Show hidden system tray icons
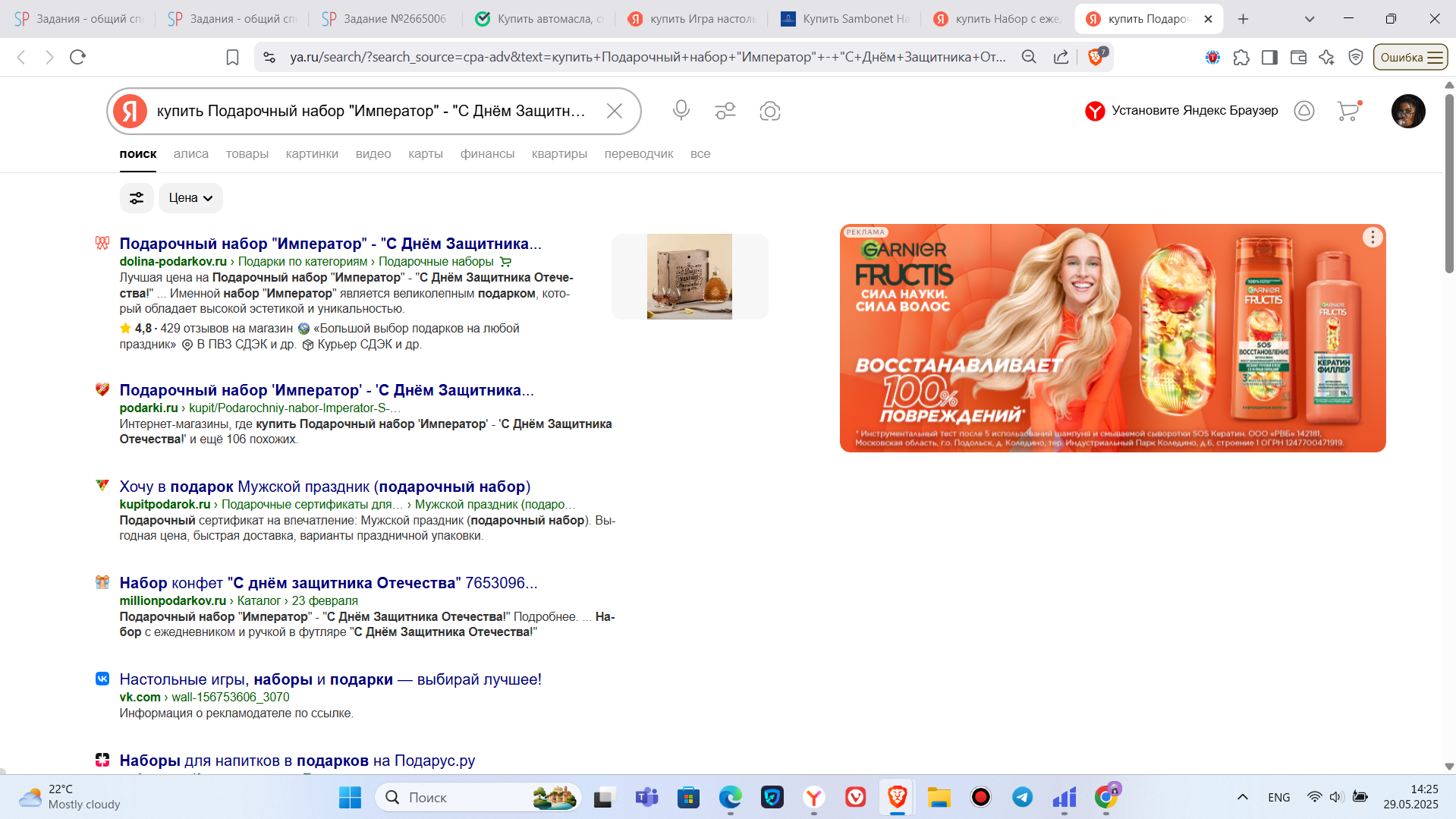The height and width of the screenshot is (819, 1456). point(1243,797)
